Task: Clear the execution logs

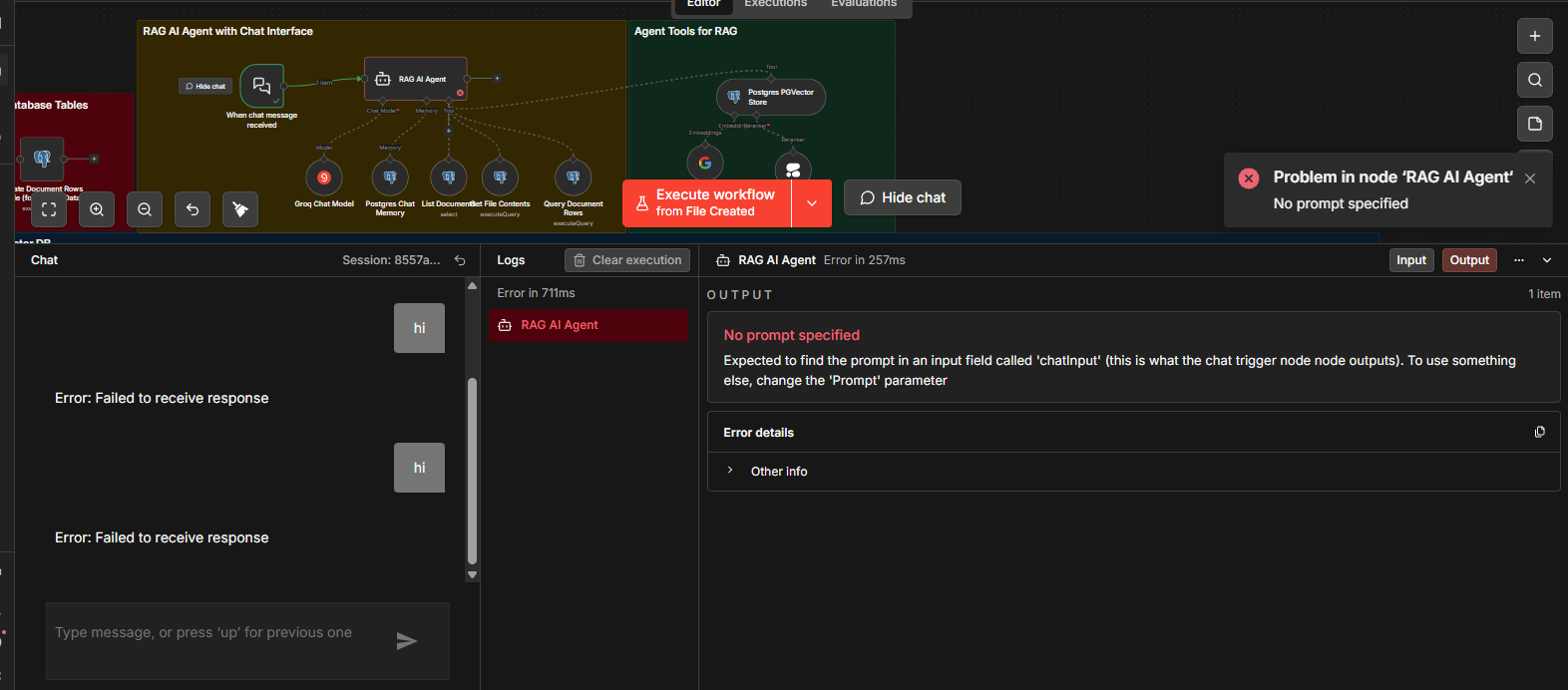Action: [x=627, y=260]
